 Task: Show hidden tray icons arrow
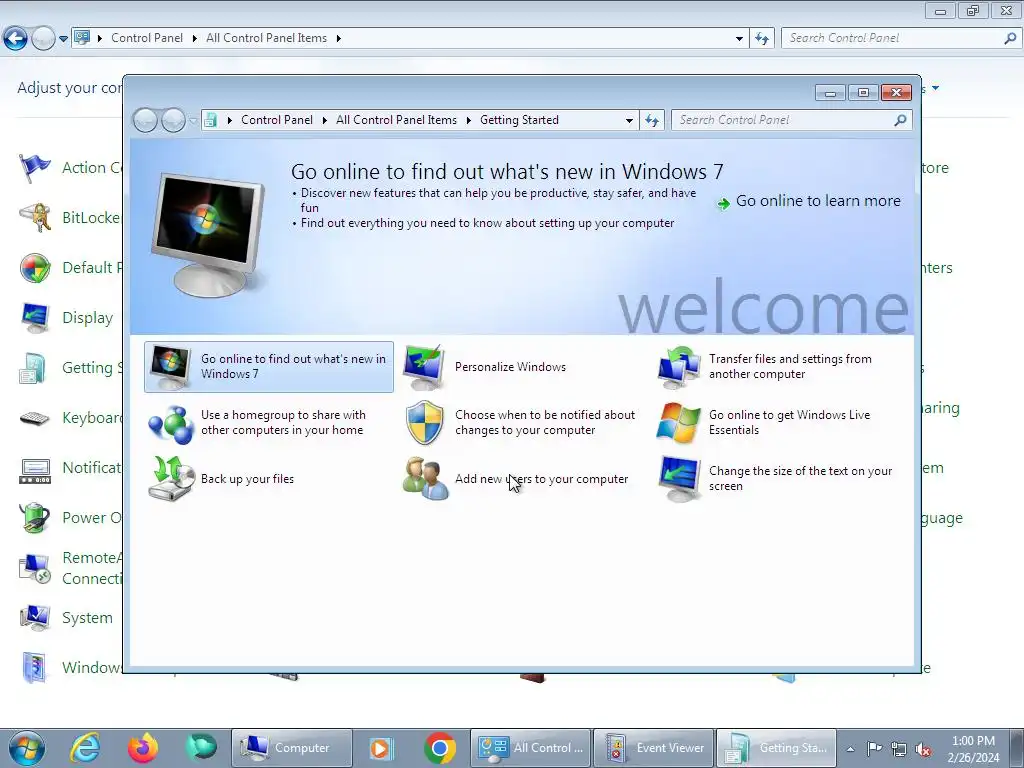pyautogui.click(x=850, y=749)
